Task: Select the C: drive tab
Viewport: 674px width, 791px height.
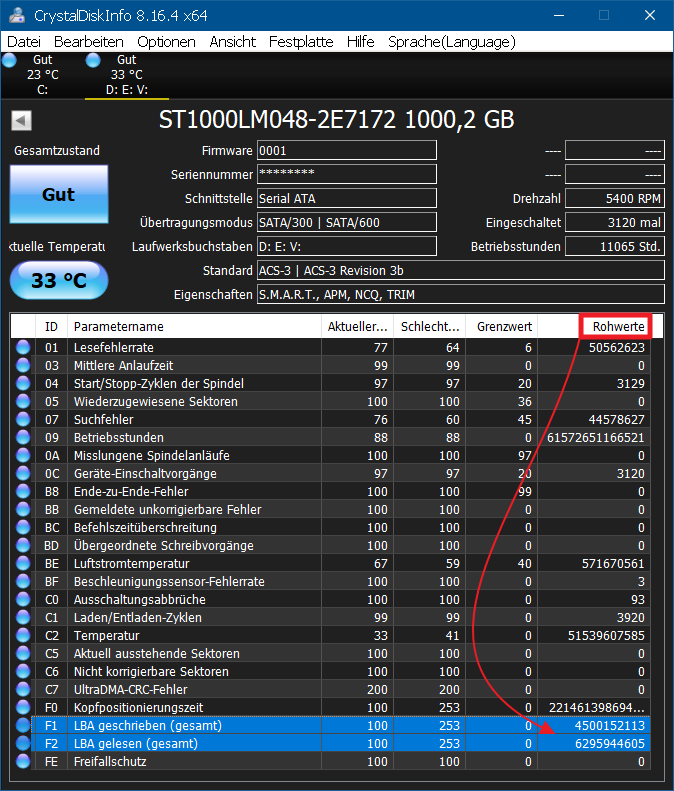Action: [x=42, y=75]
